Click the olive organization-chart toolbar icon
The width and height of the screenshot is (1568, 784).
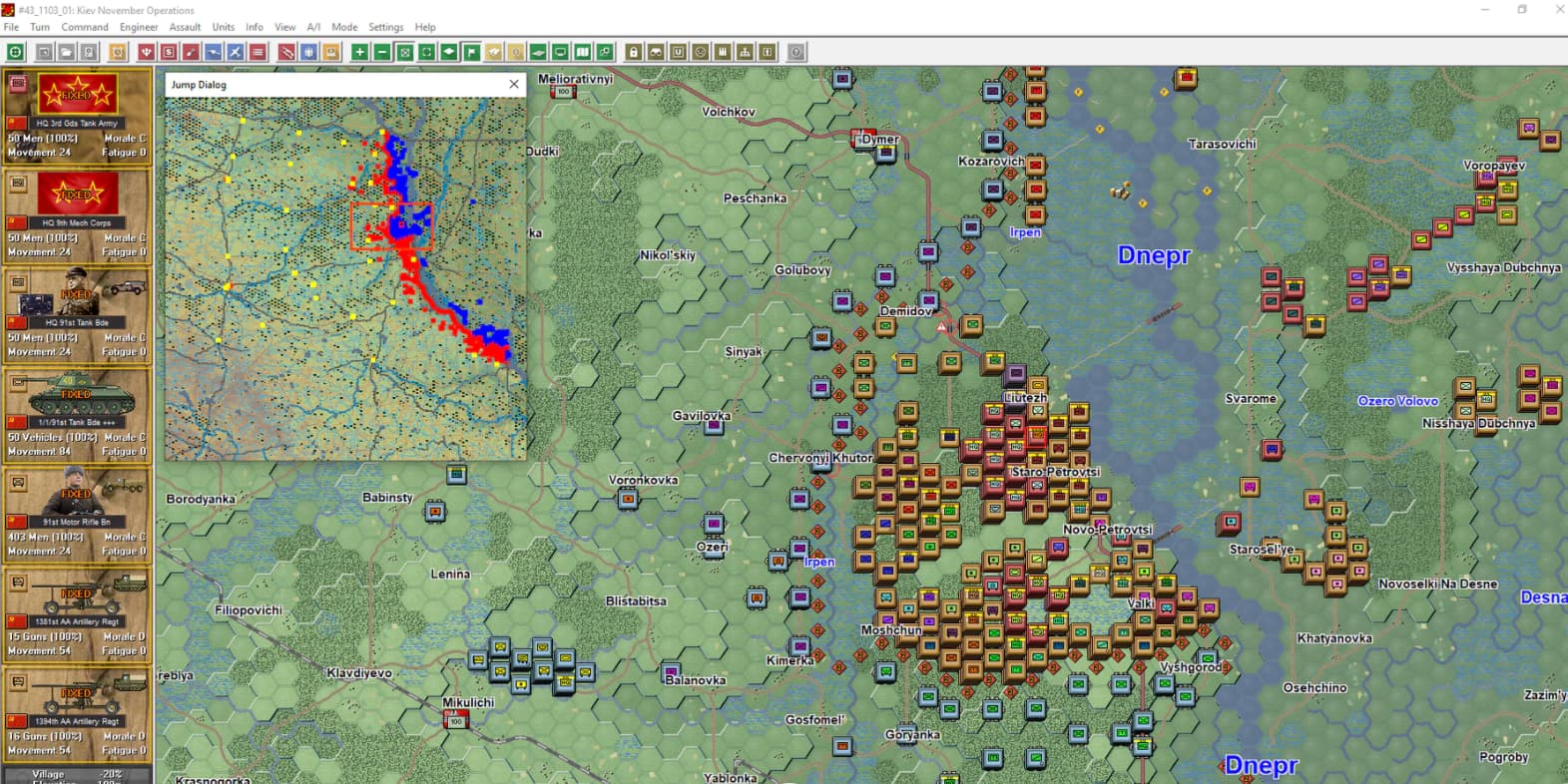pyautogui.click(x=745, y=52)
